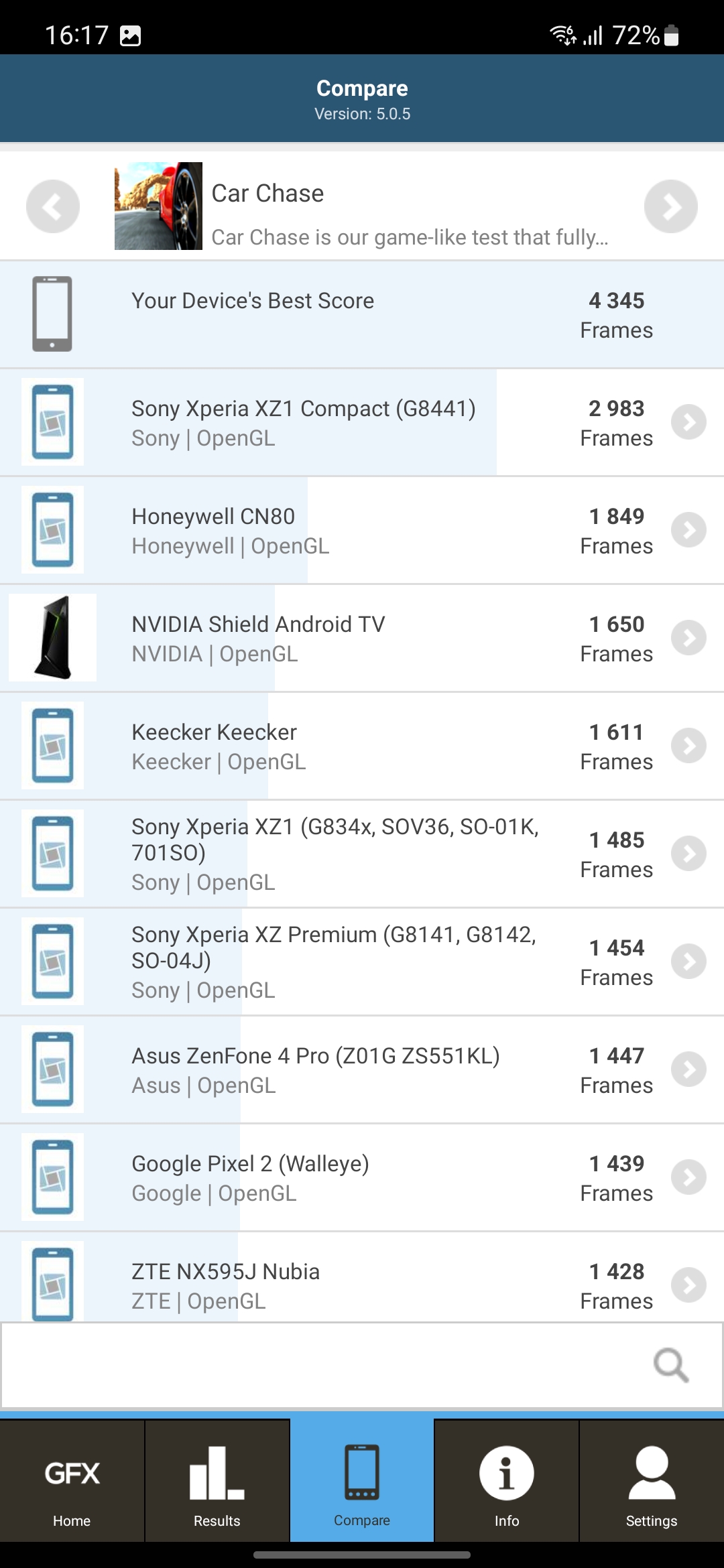Viewport: 724px width, 1568px height.
Task: Expand ZTE NX595J Nubia chevron
Action: (688, 1285)
